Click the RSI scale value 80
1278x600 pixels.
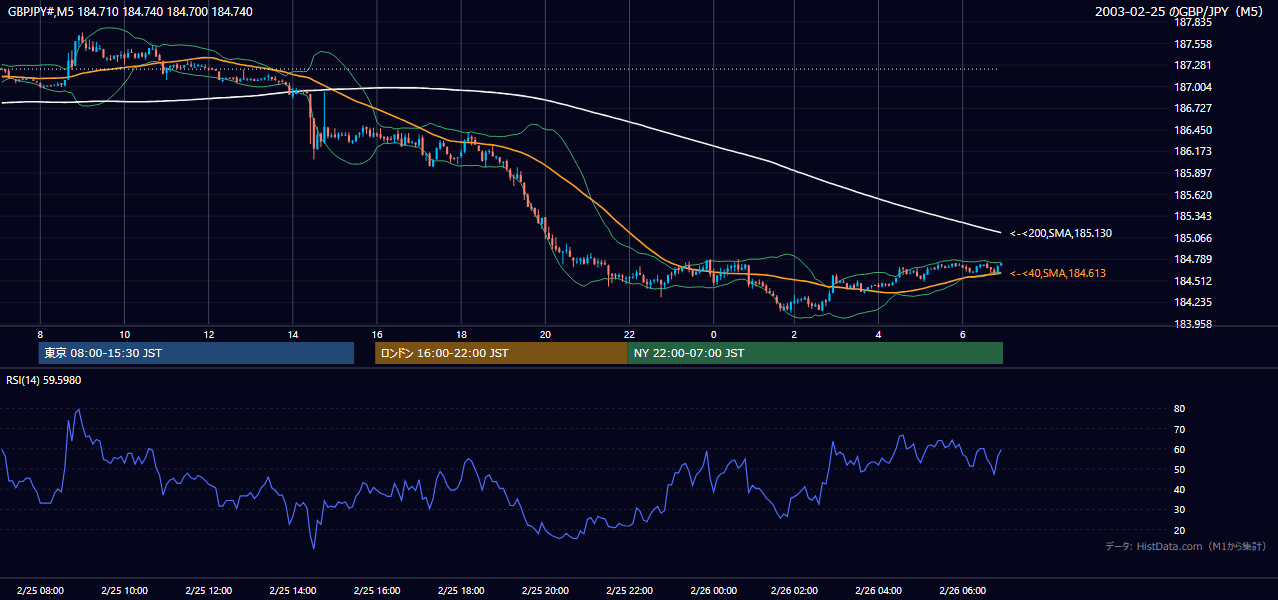tap(1179, 409)
